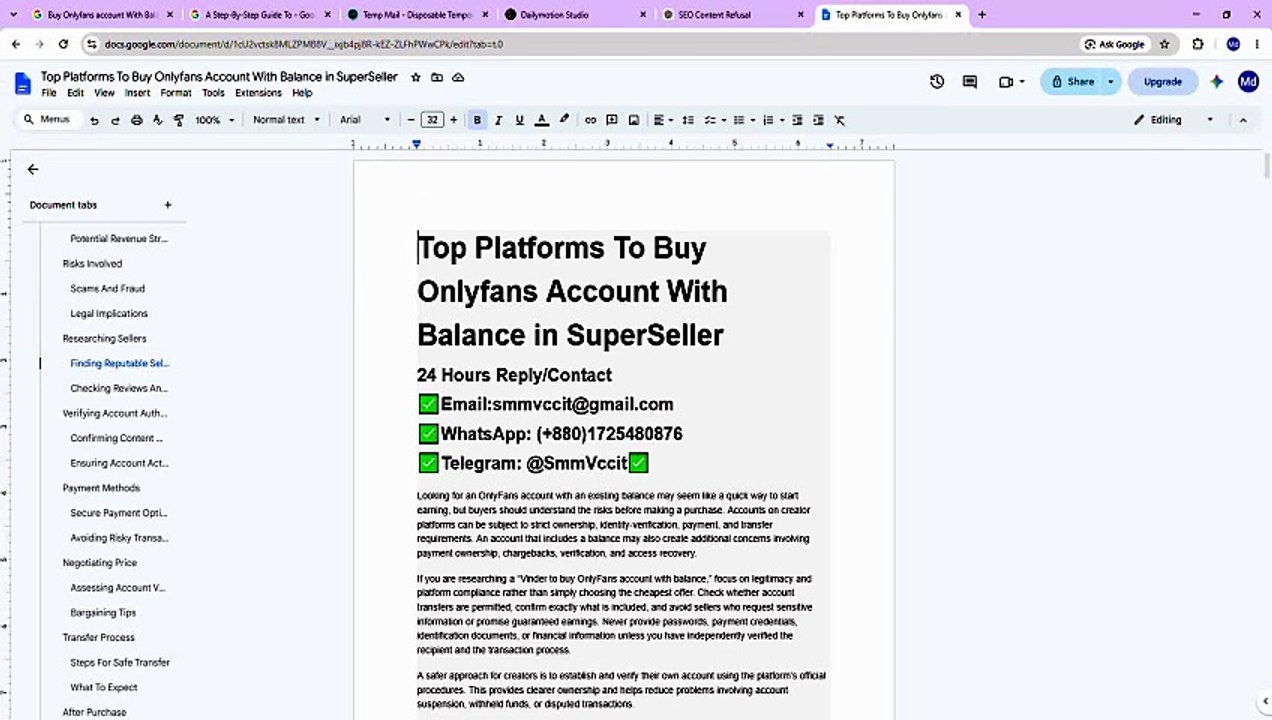
Task: Decrease the font size
Action: pos(411,120)
